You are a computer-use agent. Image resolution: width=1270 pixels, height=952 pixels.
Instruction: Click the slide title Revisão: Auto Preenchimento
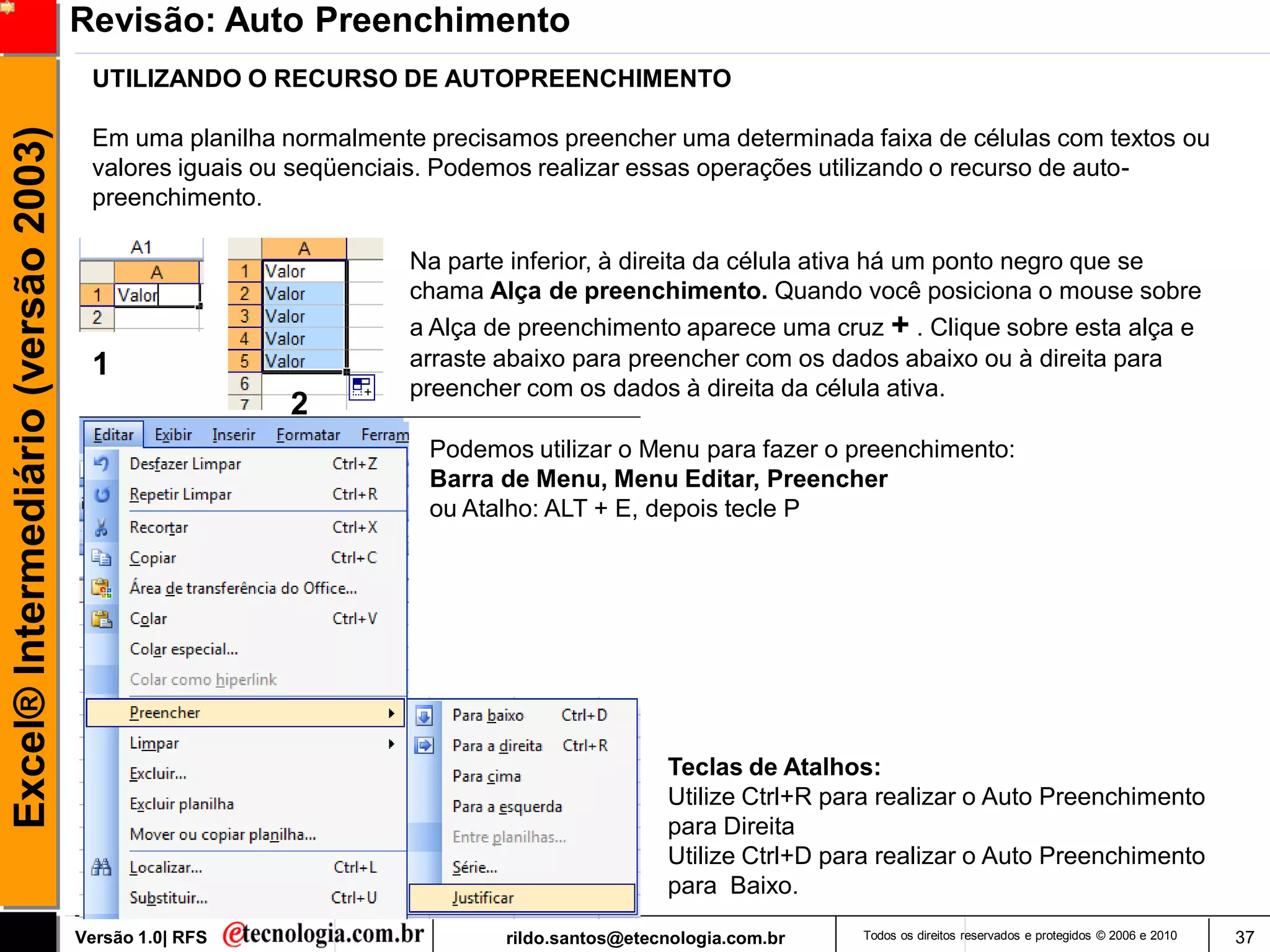(320, 20)
